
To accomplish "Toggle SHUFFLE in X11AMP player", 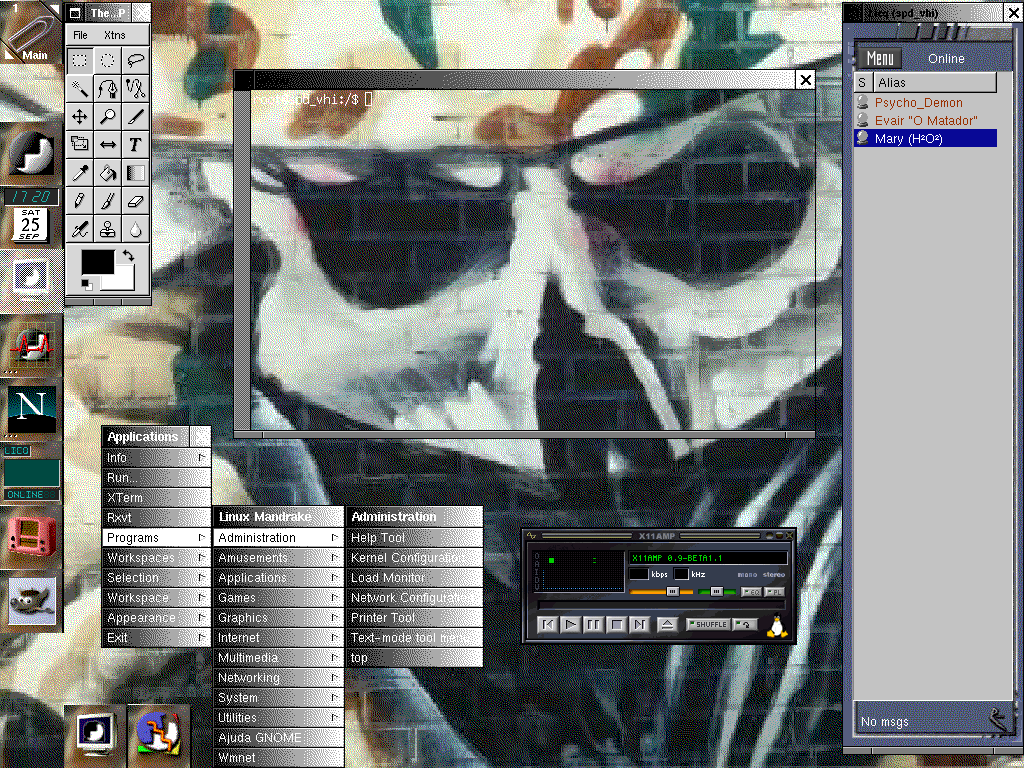I will pos(707,625).
